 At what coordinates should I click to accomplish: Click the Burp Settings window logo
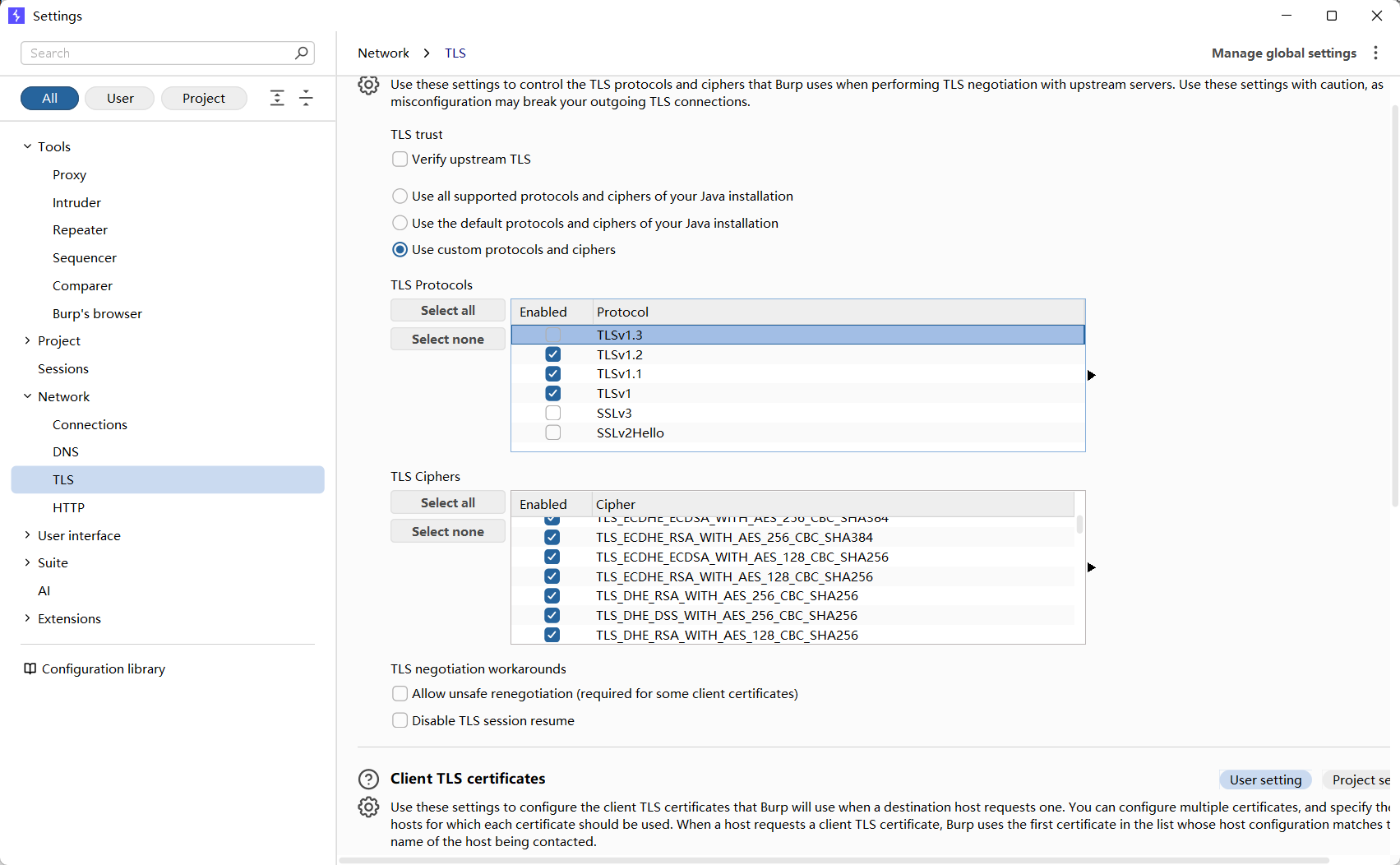[16, 16]
